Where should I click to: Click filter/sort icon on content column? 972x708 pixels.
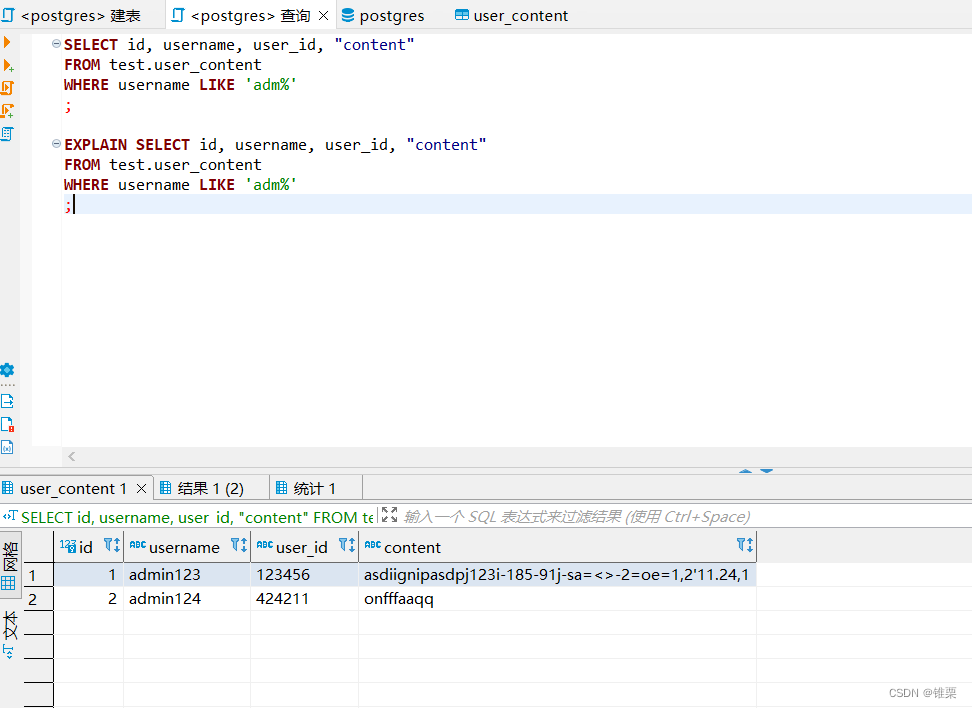(x=745, y=546)
